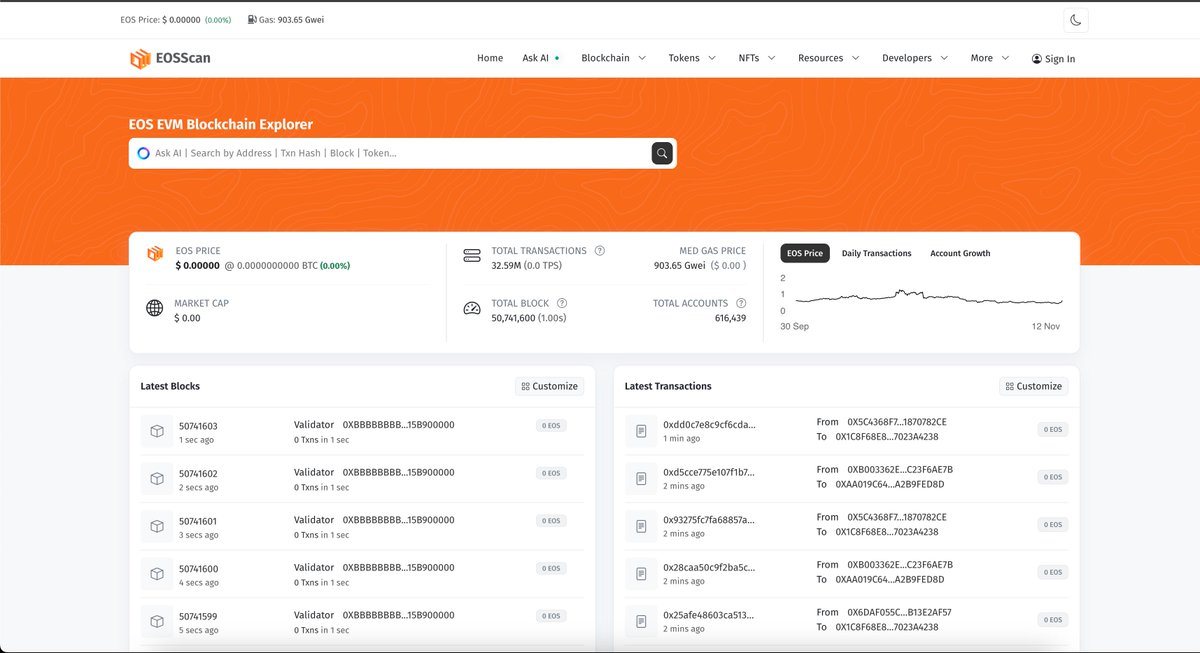Toggle dark mode moon icon
This screenshot has width=1200, height=653.
(1076, 20)
